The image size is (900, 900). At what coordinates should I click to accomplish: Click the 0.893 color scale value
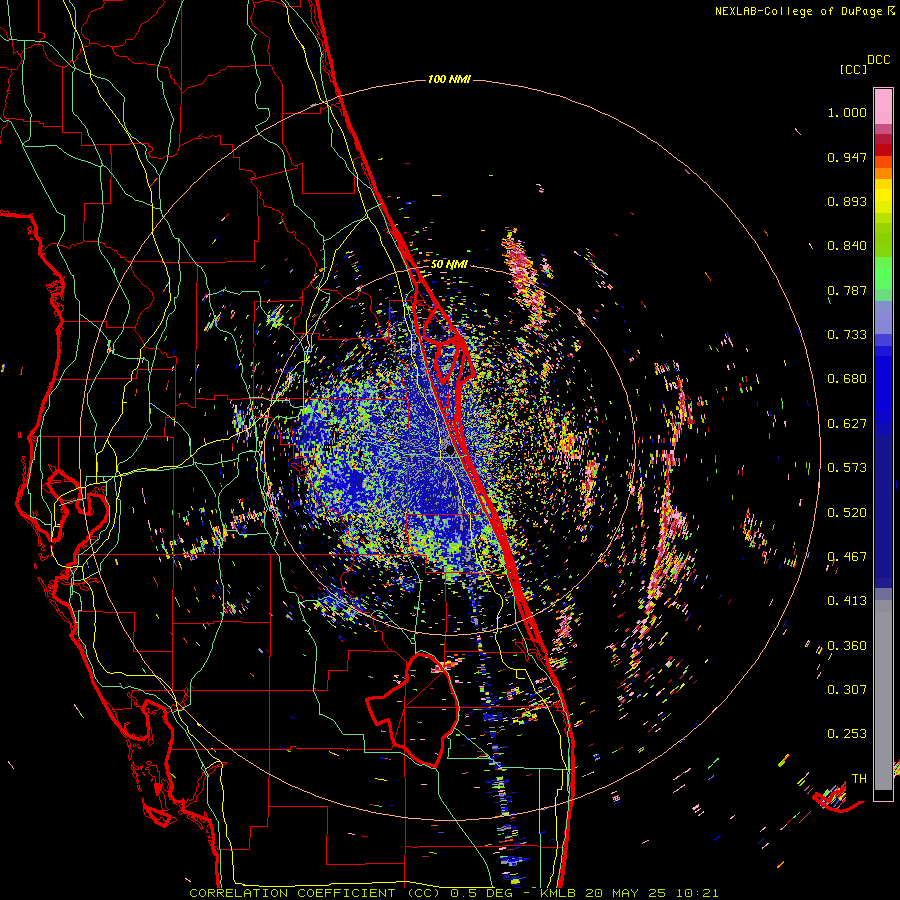(847, 201)
